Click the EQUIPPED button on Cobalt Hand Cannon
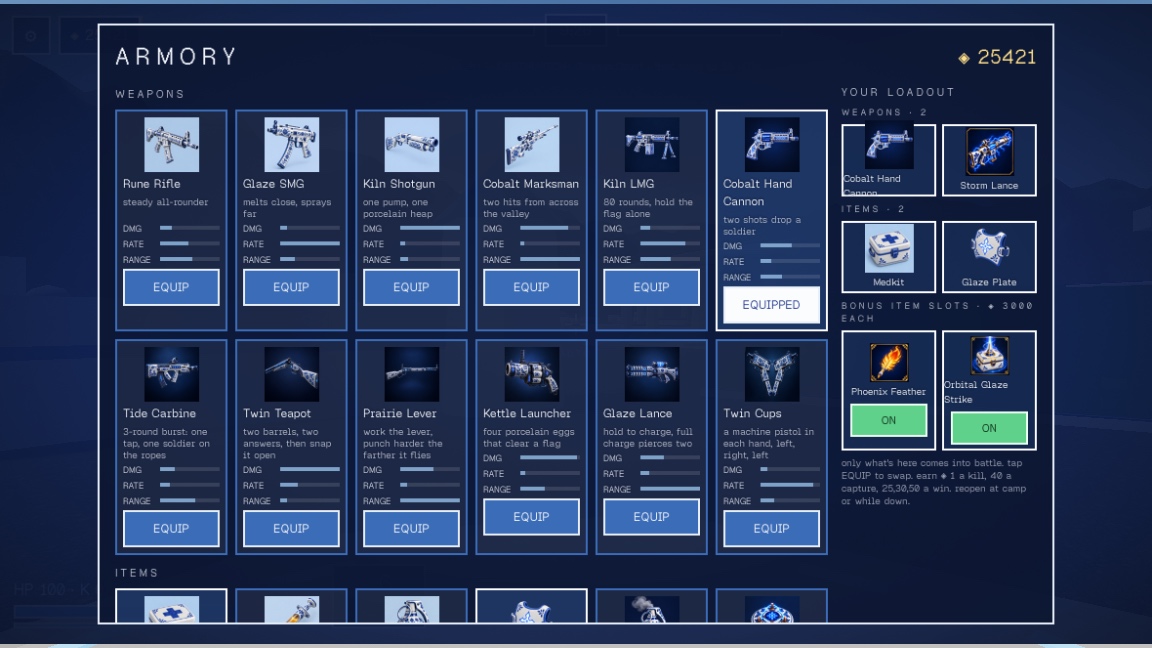The height and width of the screenshot is (648, 1152). (771, 305)
